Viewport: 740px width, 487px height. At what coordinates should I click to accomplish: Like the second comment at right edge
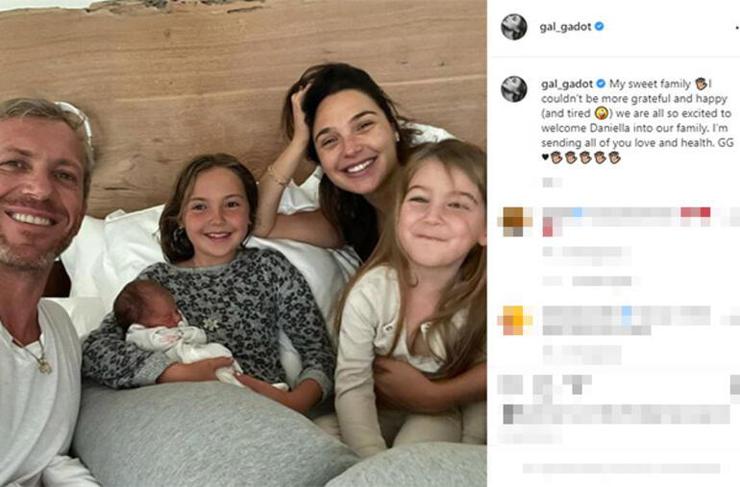[x=732, y=320]
